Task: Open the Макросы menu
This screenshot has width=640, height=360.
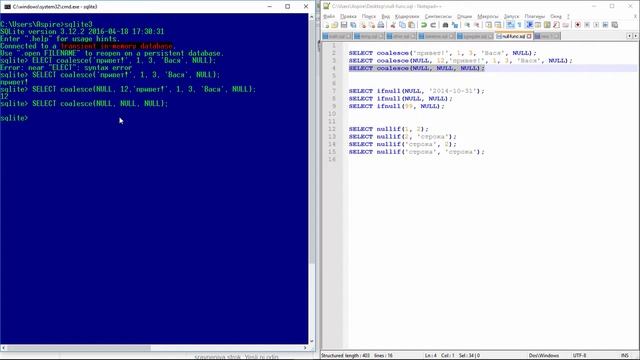Action: pyautogui.click(x=488, y=16)
